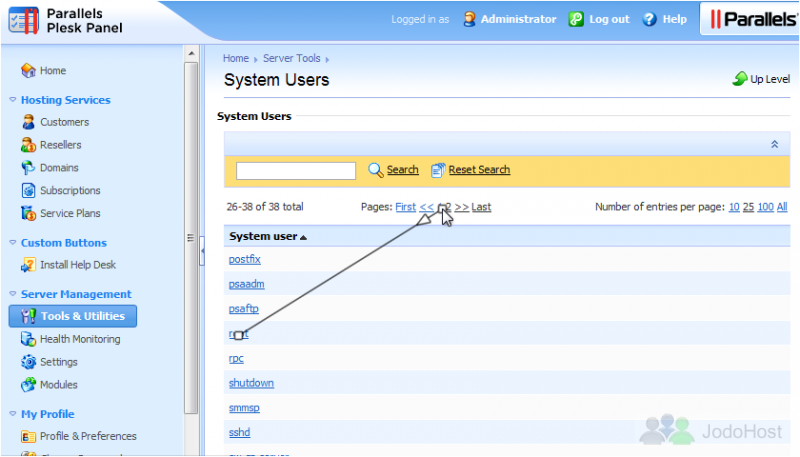Viewport: 800px width, 457px height.
Task: Hide sidebar using the panel collapse handle
Action: tap(202, 251)
